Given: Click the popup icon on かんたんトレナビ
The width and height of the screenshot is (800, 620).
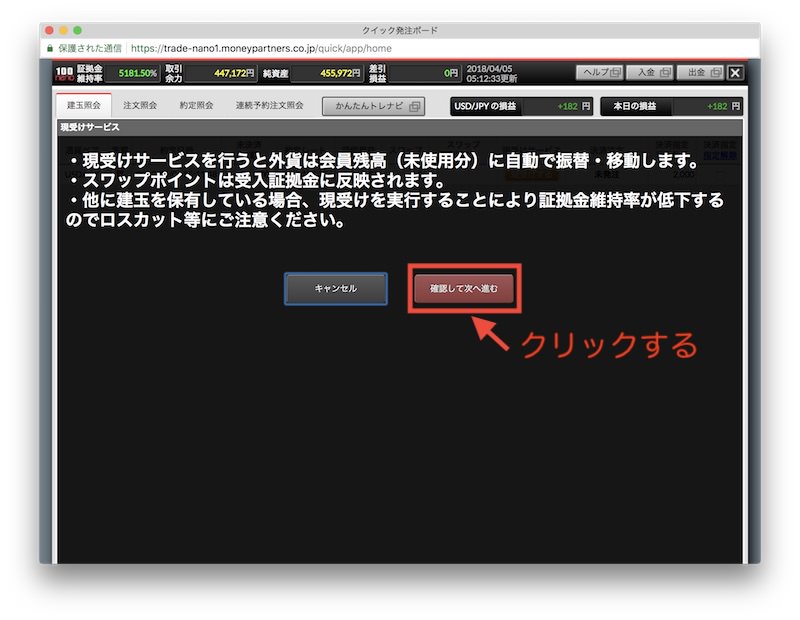Looking at the screenshot, I should 415,106.
